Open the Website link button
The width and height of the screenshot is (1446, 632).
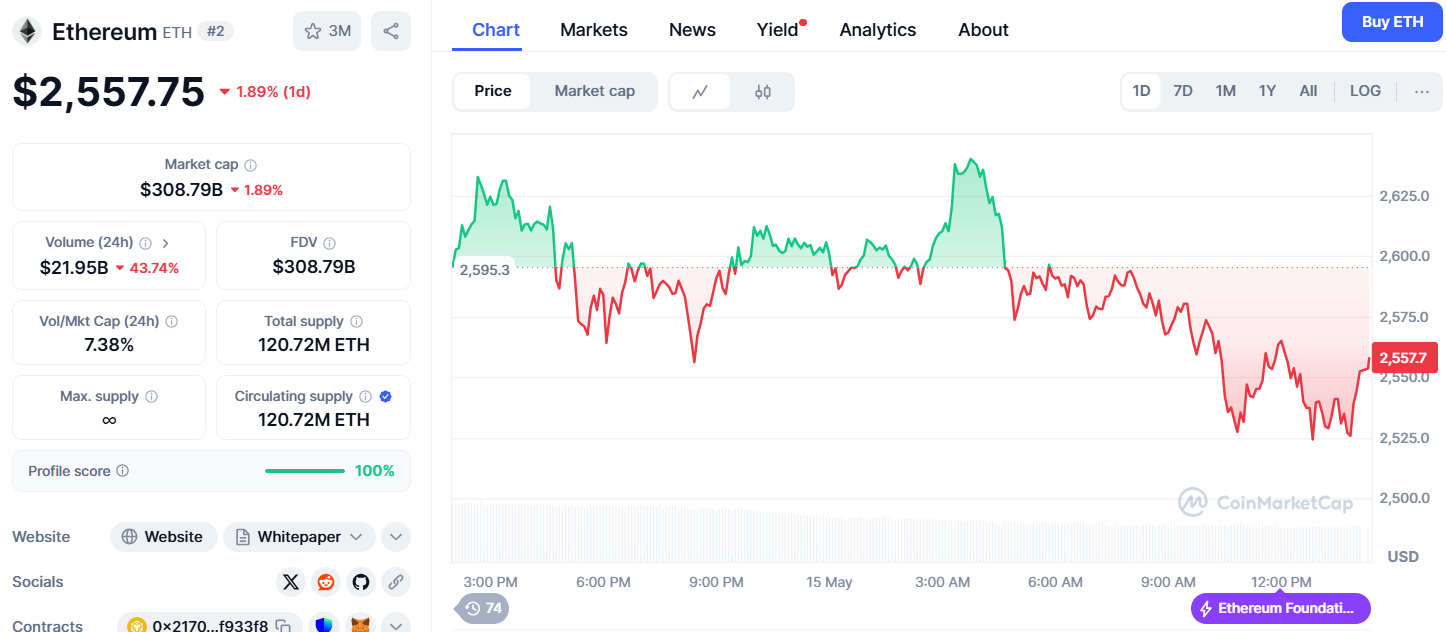point(163,537)
